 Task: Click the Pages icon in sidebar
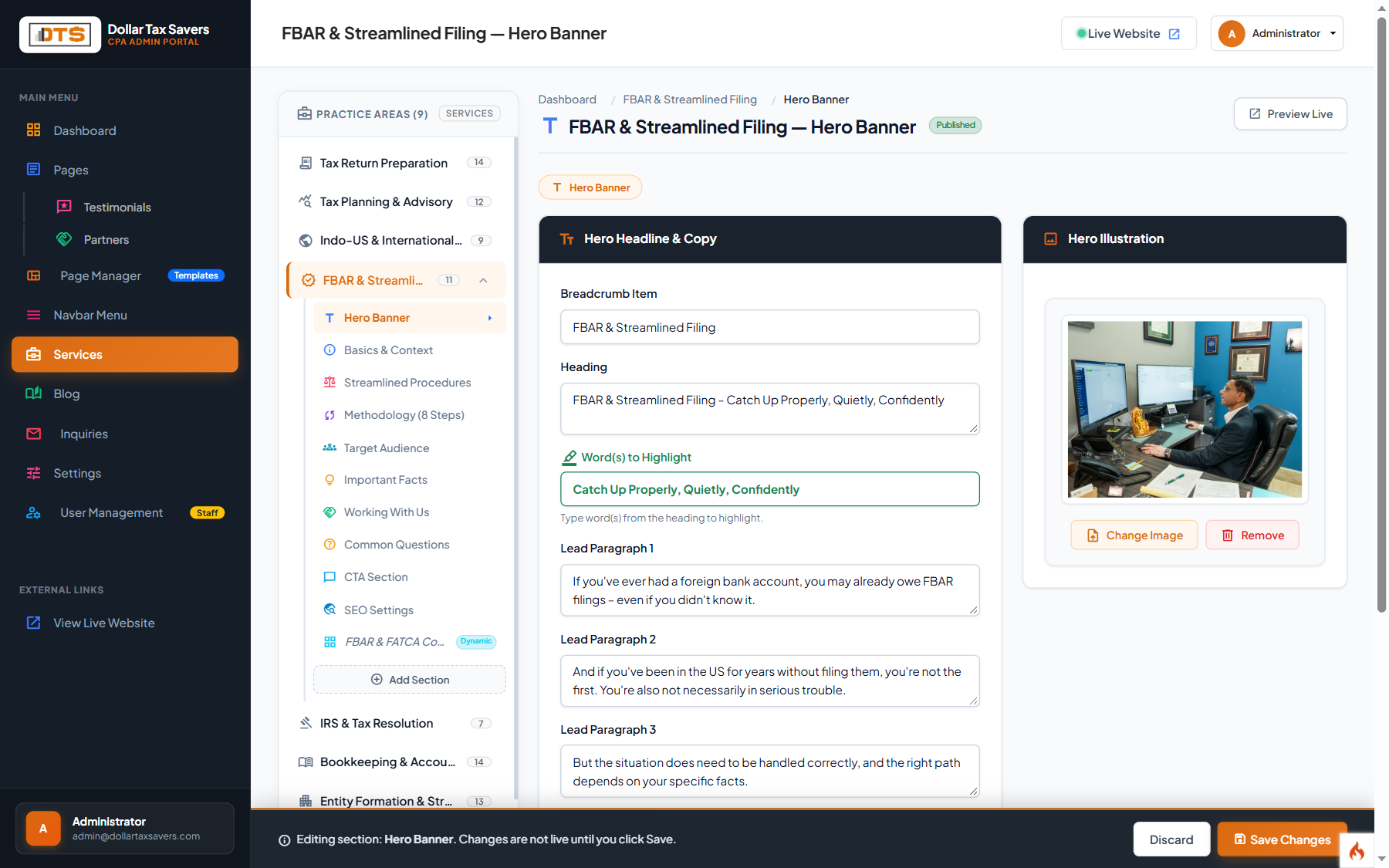33,170
